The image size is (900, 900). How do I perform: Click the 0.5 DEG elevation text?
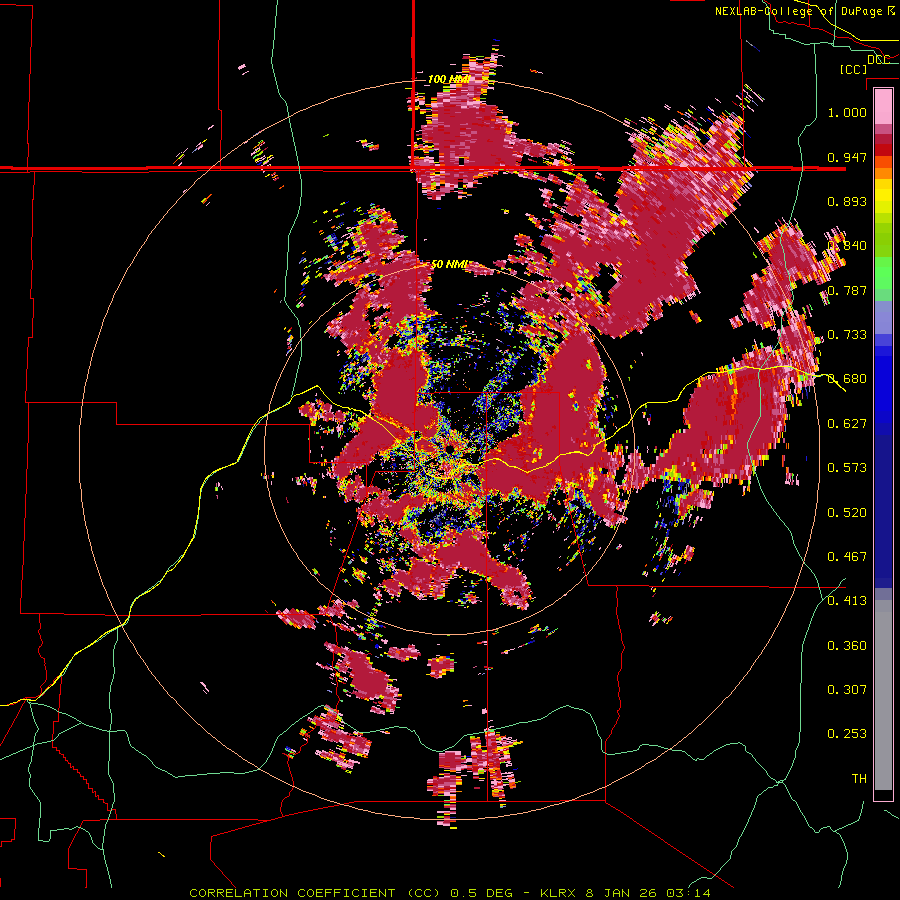pos(481,893)
